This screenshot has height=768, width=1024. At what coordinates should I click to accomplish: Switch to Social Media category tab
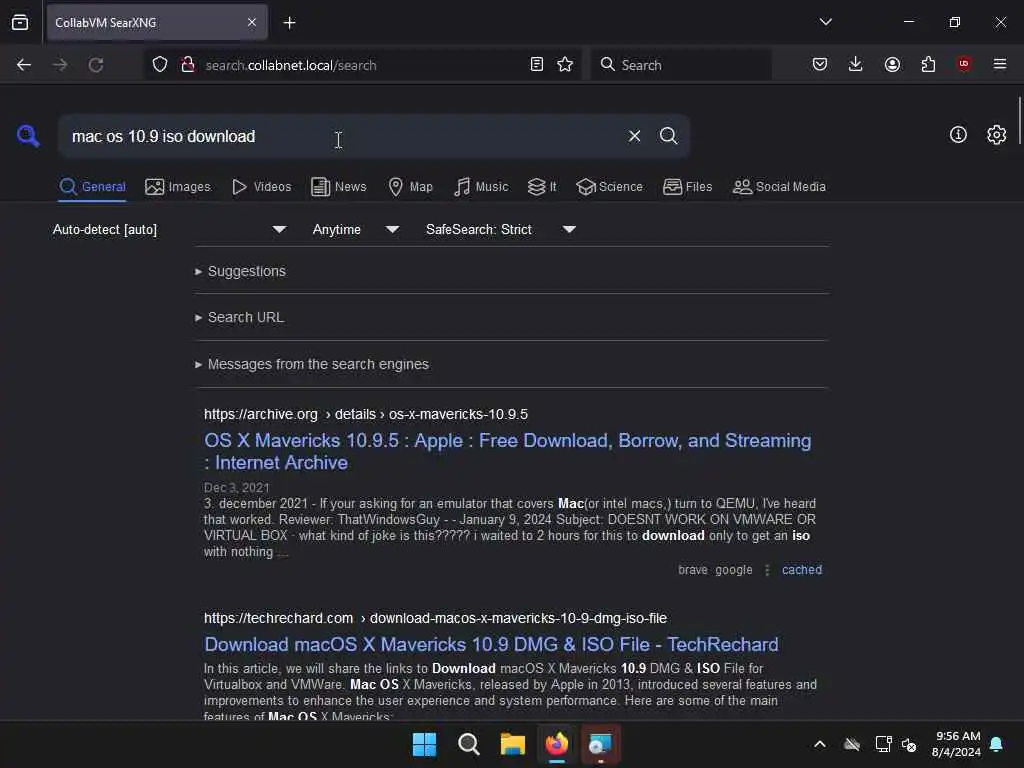779,187
